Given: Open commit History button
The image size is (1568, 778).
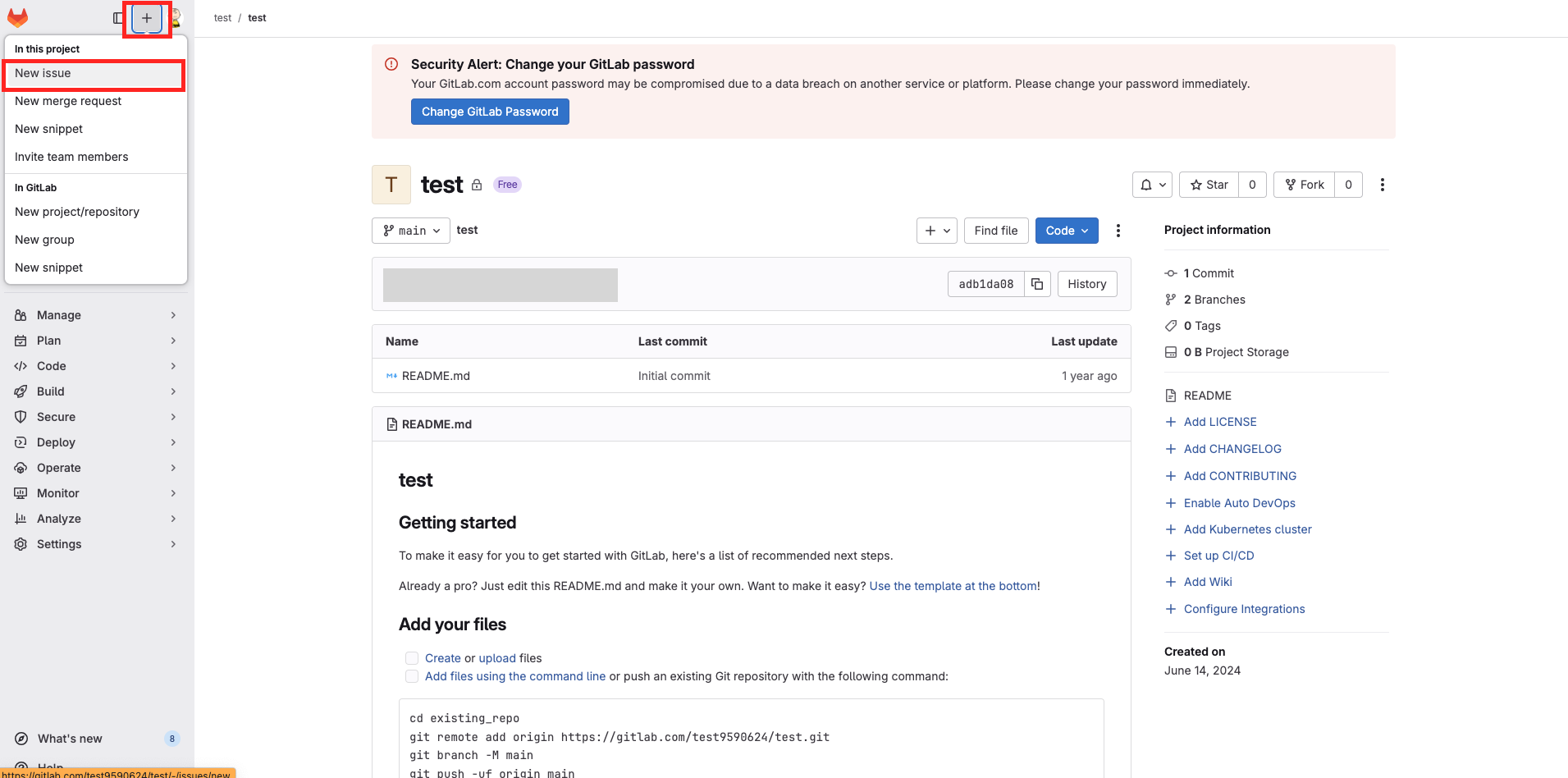Looking at the screenshot, I should point(1087,284).
